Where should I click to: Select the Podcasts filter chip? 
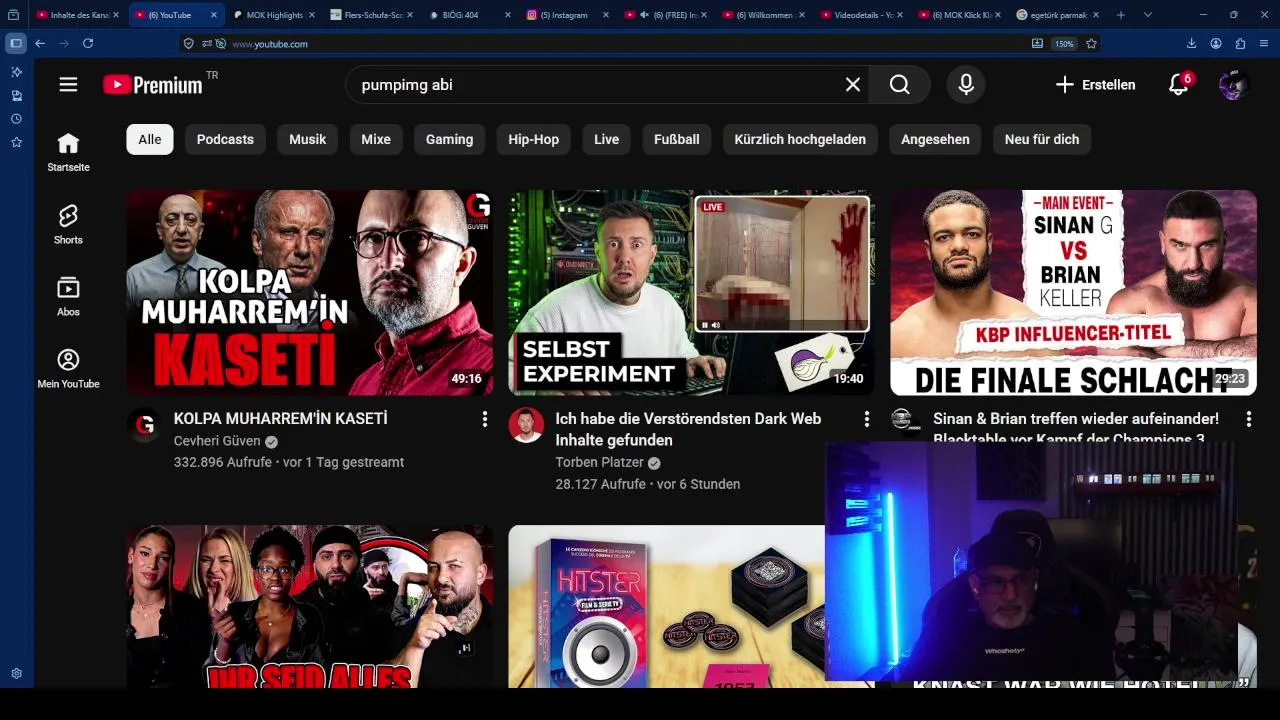point(225,139)
